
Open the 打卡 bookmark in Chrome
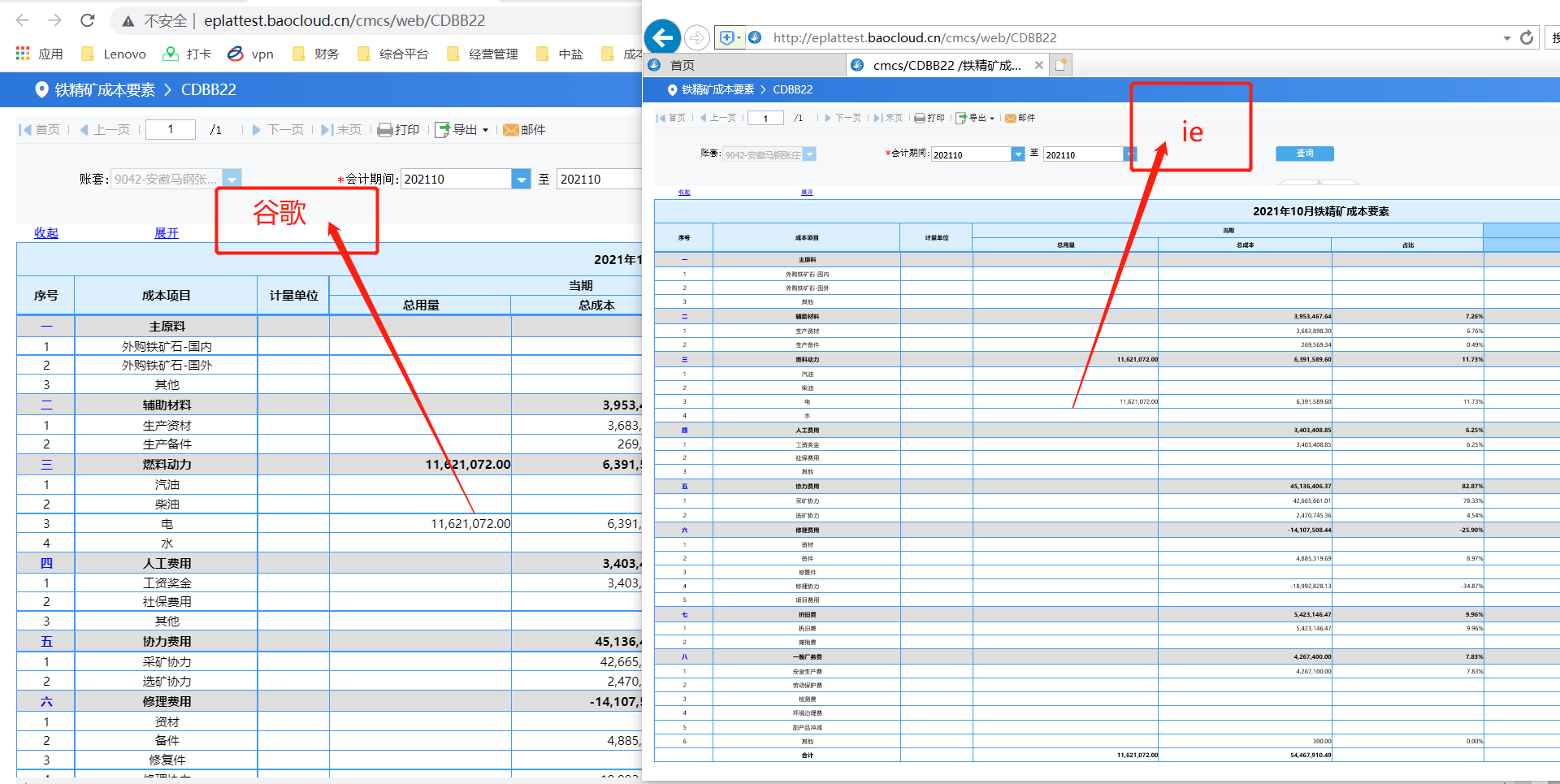[x=187, y=54]
